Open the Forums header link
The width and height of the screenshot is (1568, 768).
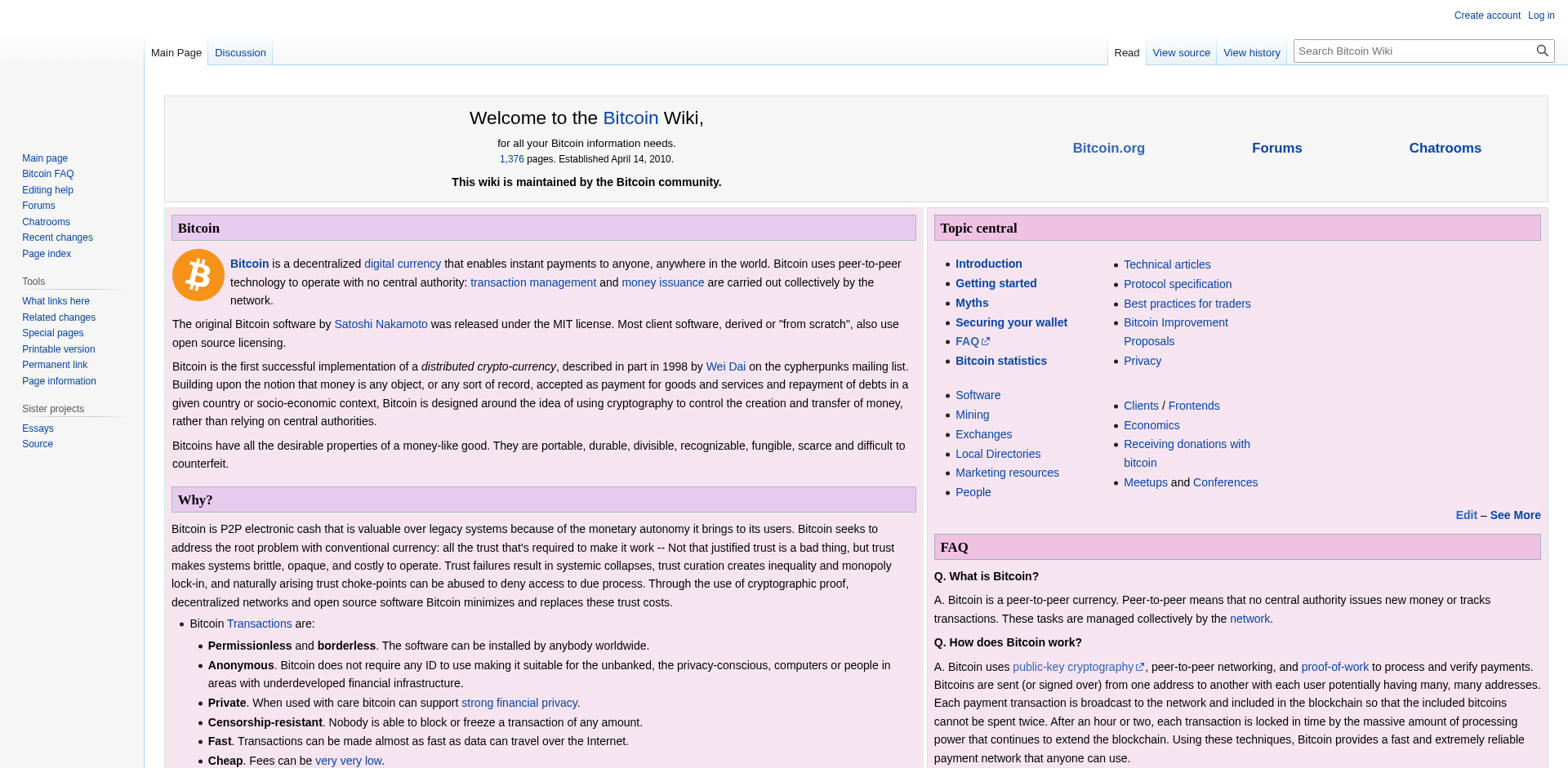1276,148
